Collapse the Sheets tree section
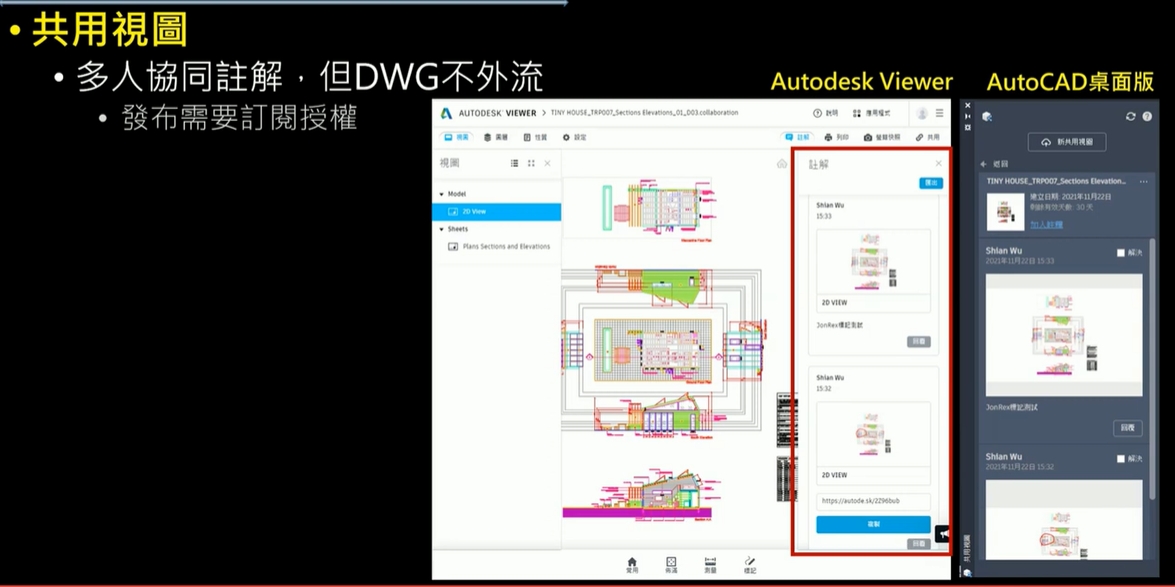Screen dimensions: 1175x587 pyautogui.click(x=441, y=229)
